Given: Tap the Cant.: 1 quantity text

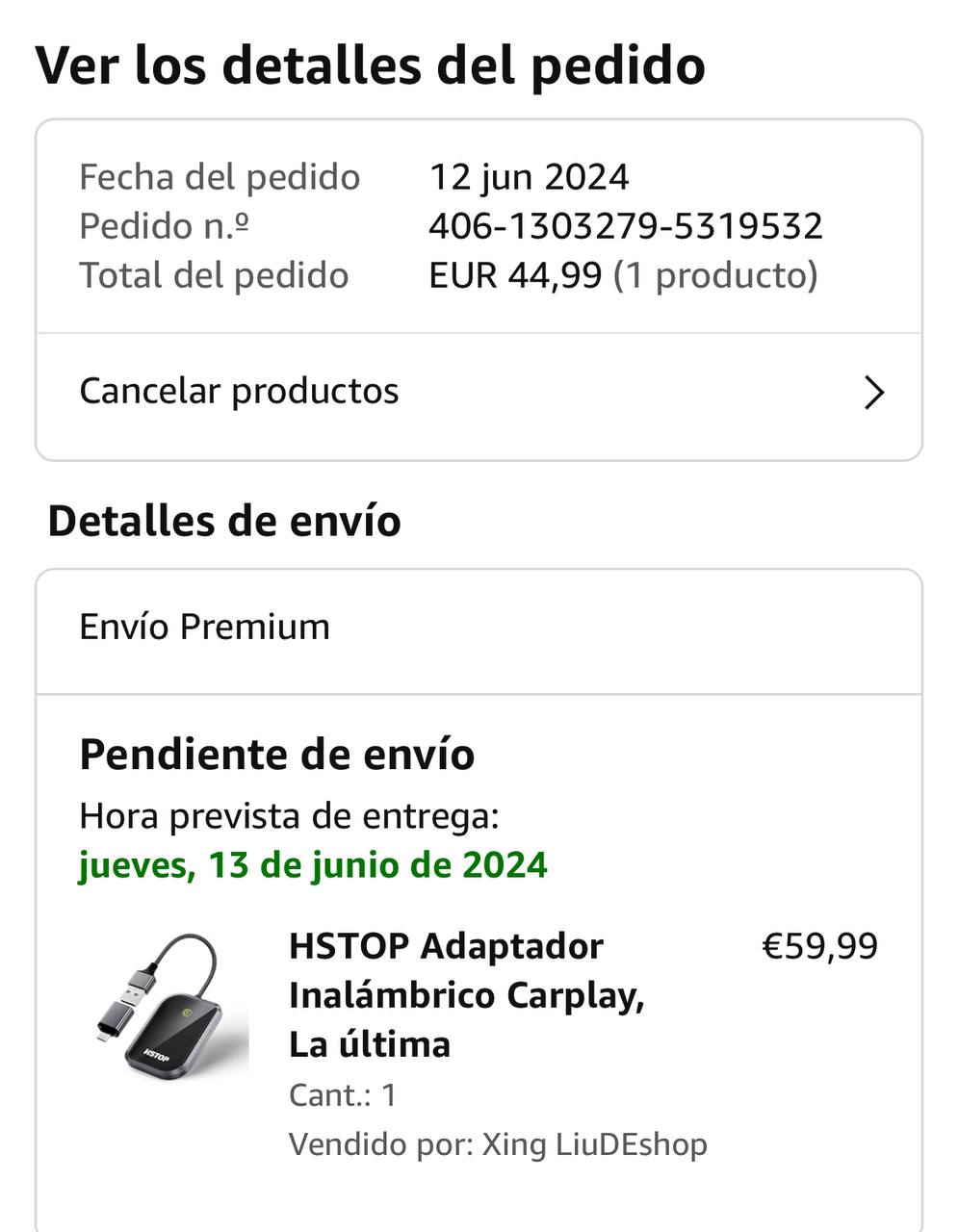Looking at the screenshot, I should point(343,1095).
